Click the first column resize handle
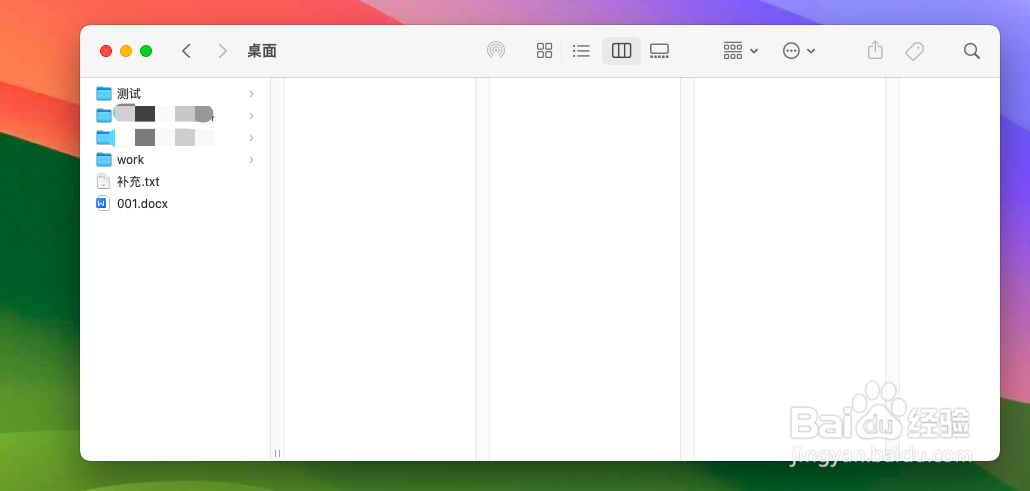 click(x=277, y=453)
